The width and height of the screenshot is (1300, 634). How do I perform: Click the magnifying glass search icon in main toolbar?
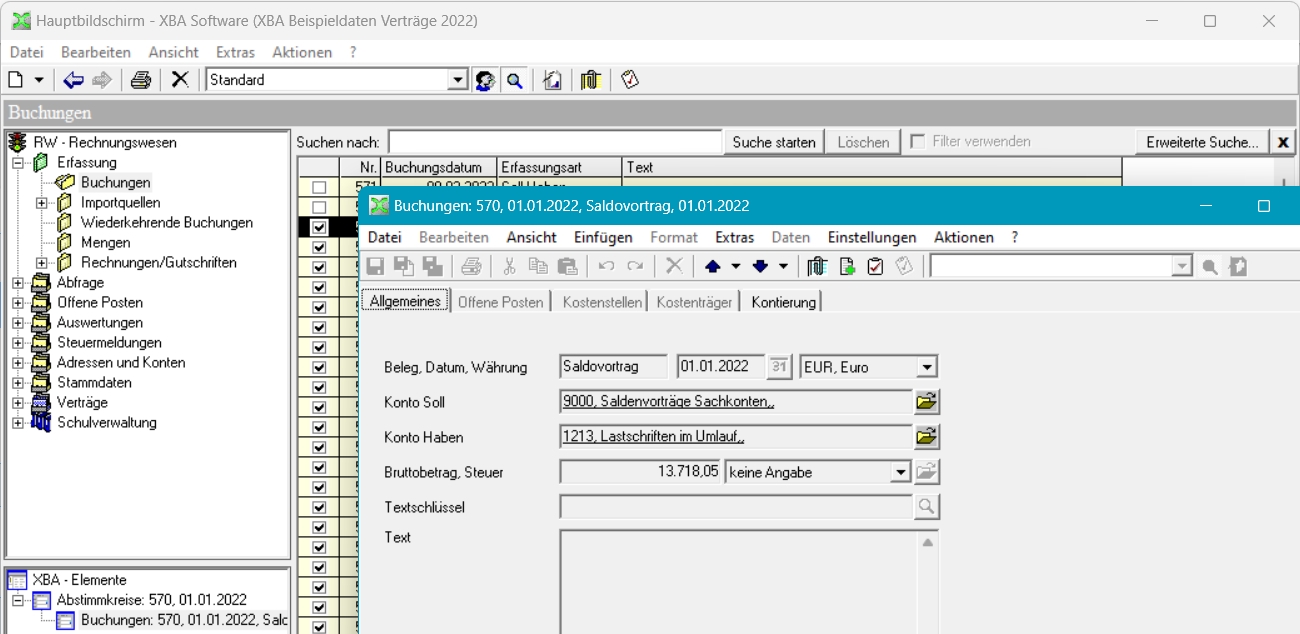tap(514, 80)
